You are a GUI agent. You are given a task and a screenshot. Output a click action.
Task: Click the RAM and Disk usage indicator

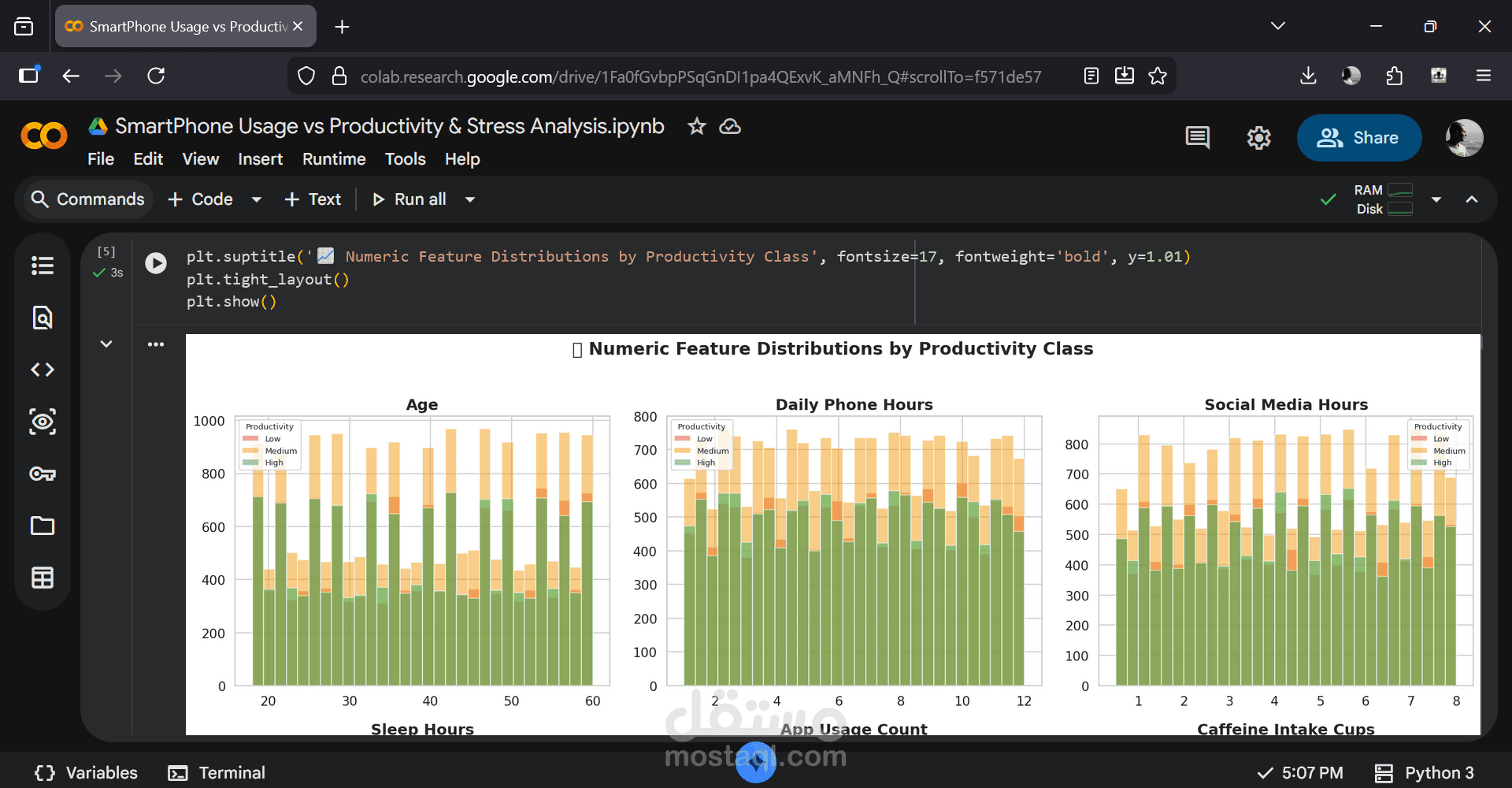coord(1384,199)
